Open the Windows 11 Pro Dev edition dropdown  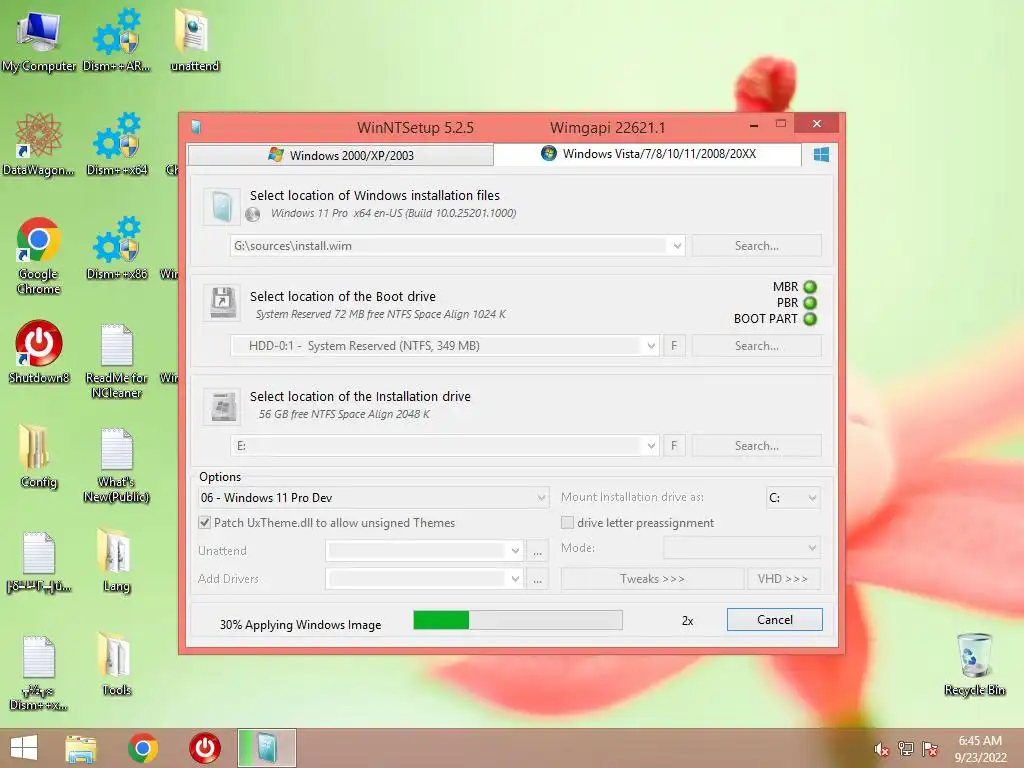(373, 498)
